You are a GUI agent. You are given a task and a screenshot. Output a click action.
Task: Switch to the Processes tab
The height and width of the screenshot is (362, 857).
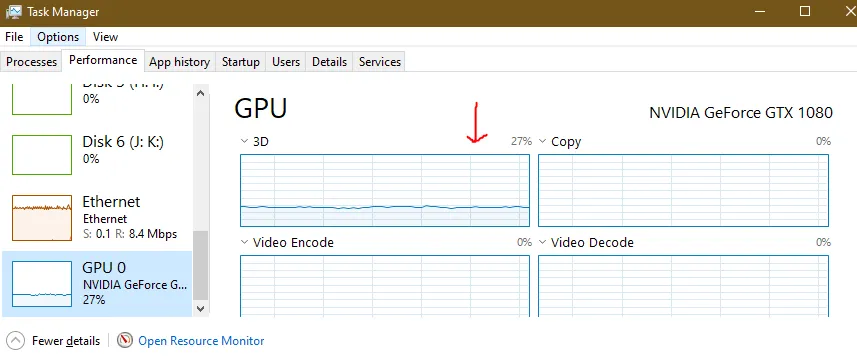coord(31,62)
